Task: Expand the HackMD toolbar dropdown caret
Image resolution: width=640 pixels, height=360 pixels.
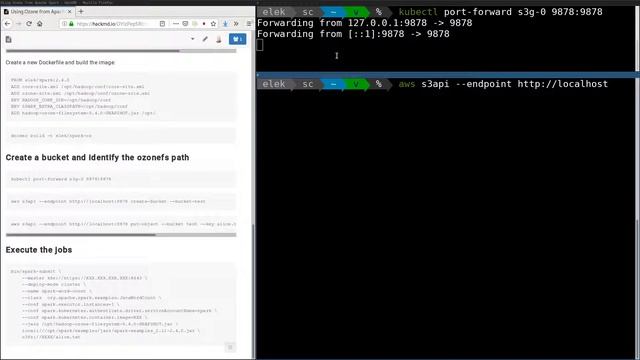Action: (x=193, y=39)
